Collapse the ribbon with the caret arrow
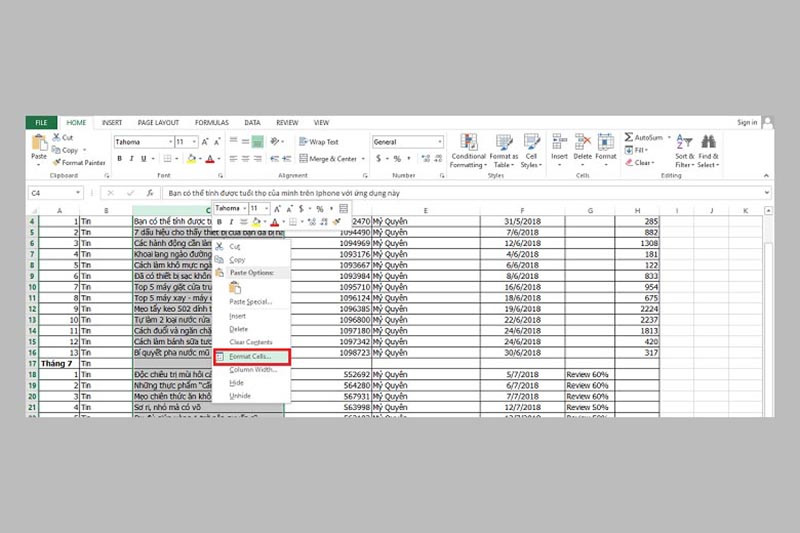 pos(766,175)
